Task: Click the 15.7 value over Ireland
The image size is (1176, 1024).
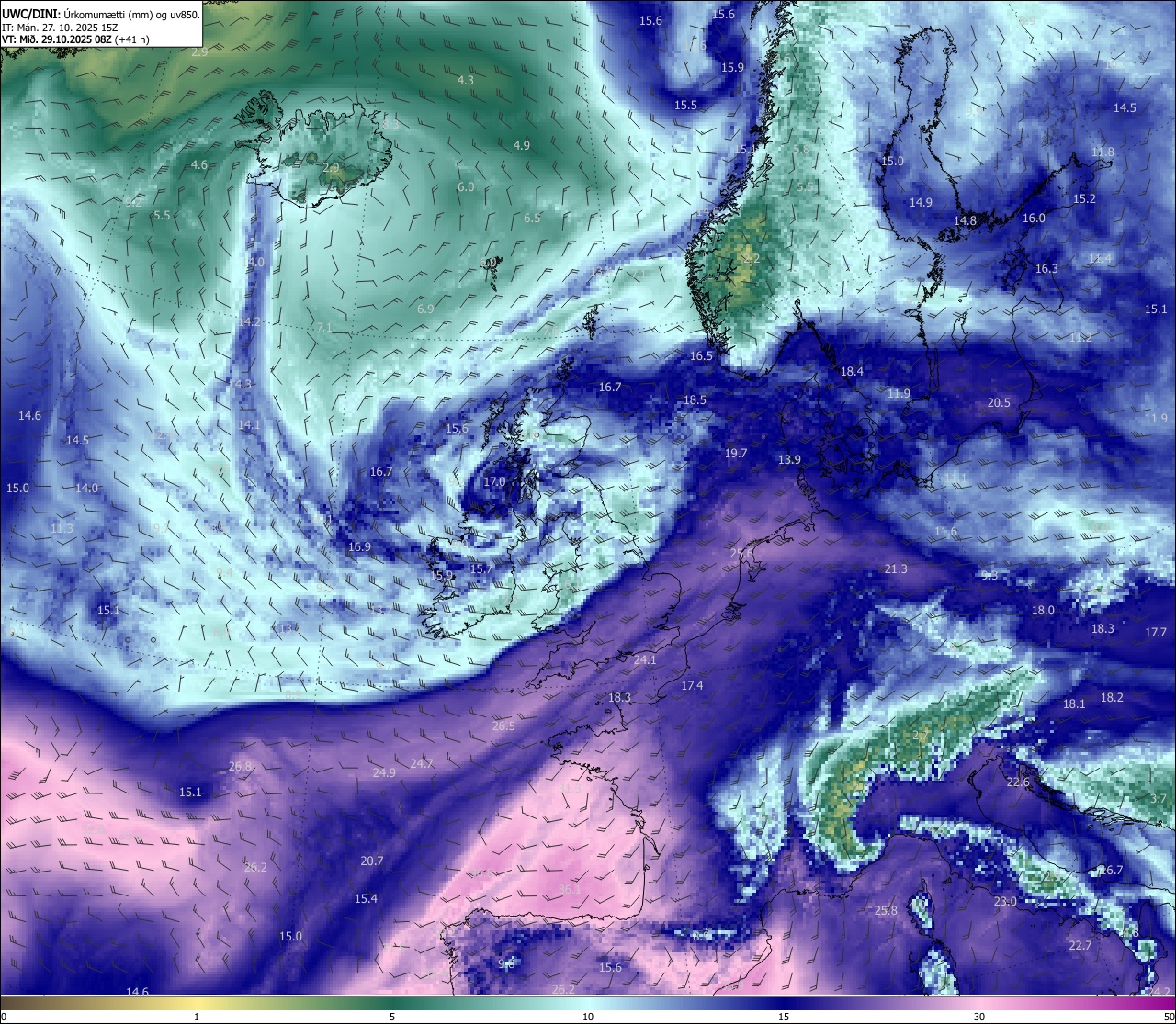Action: [x=481, y=568]
